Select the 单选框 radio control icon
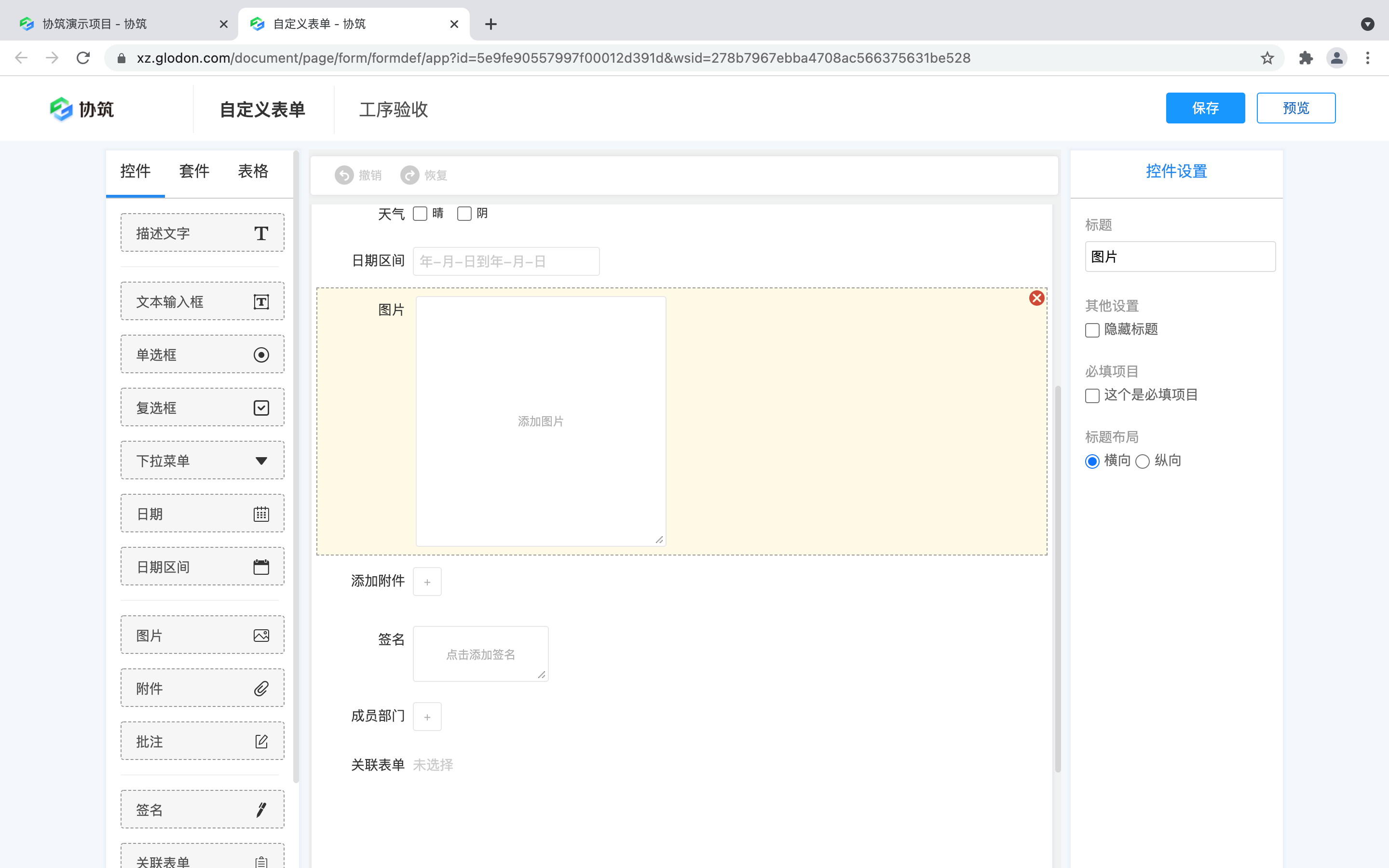1389x868 pixels. [x=202, y=354]
